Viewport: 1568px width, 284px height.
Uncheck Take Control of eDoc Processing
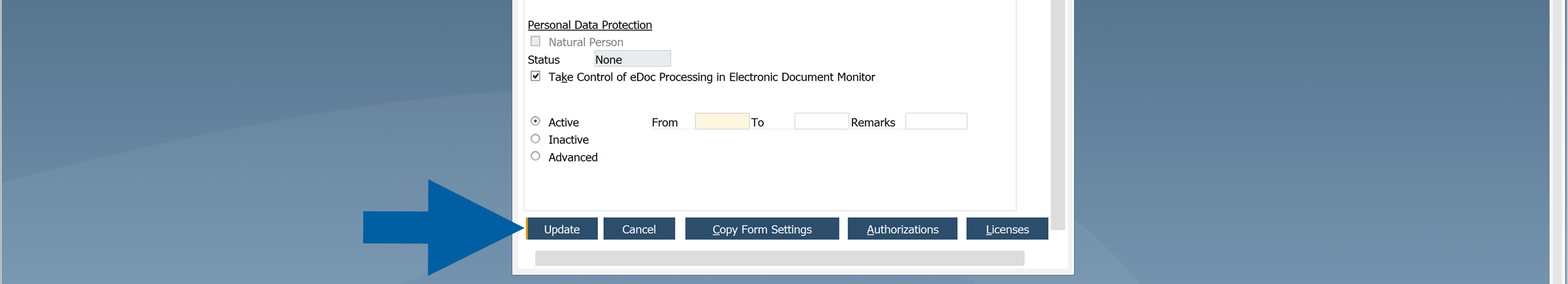point(535,76)
